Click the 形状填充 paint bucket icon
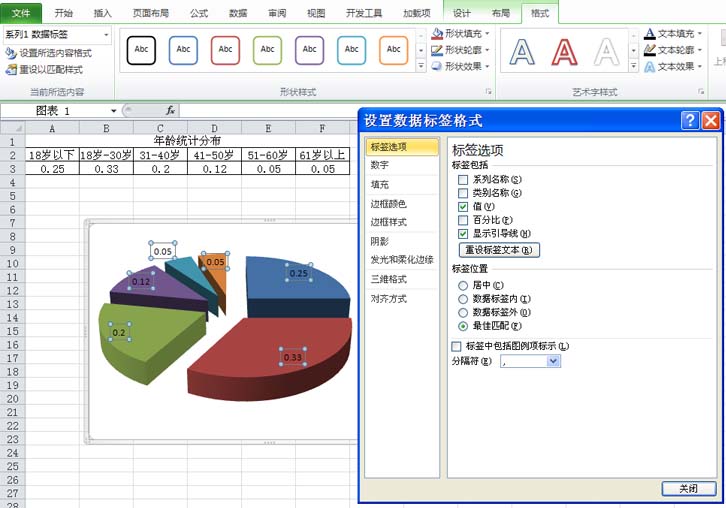The width and height of the screenshot is (726, 508). click(437, 33)
